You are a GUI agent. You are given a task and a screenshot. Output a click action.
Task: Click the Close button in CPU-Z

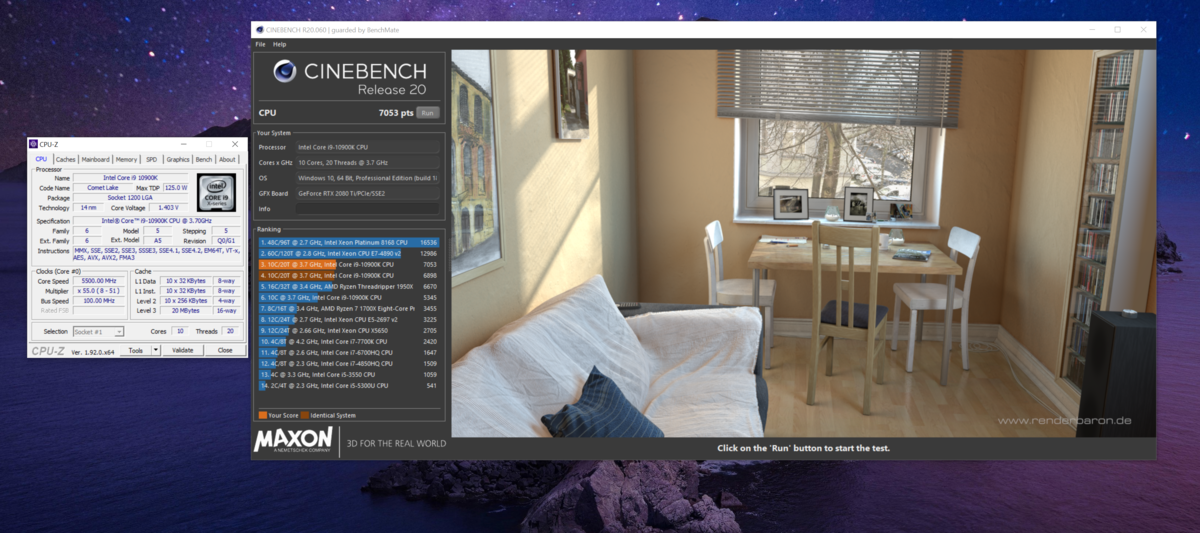coord(225,350)
